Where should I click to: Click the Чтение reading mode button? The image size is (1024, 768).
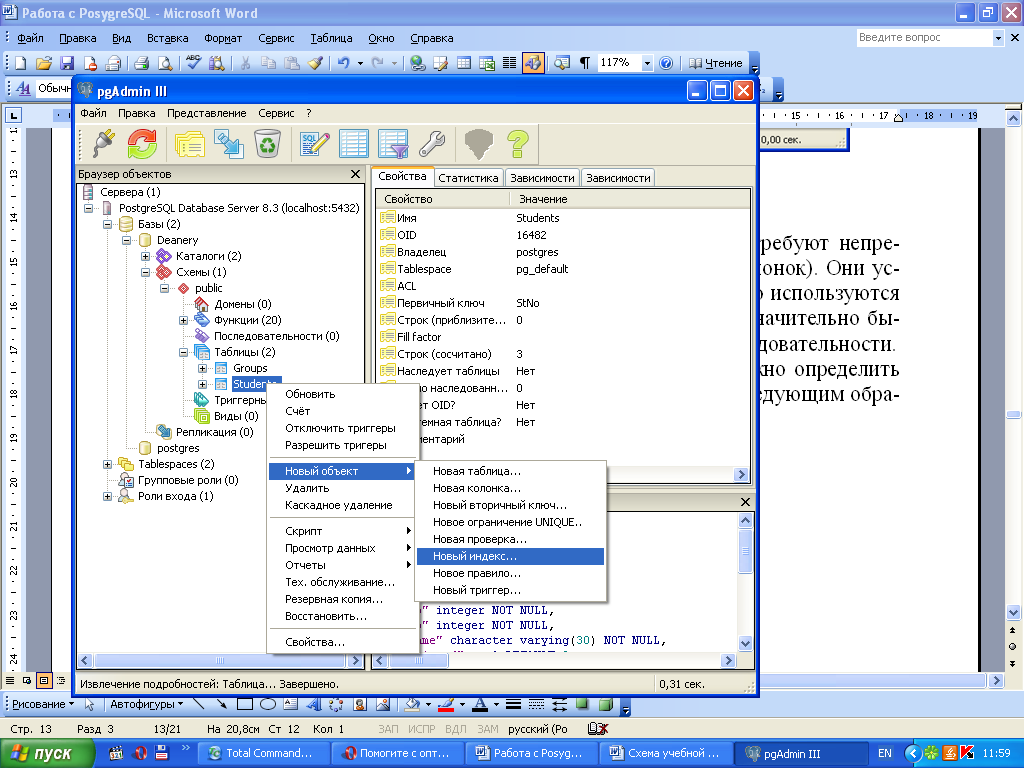[x=716, y=63]
